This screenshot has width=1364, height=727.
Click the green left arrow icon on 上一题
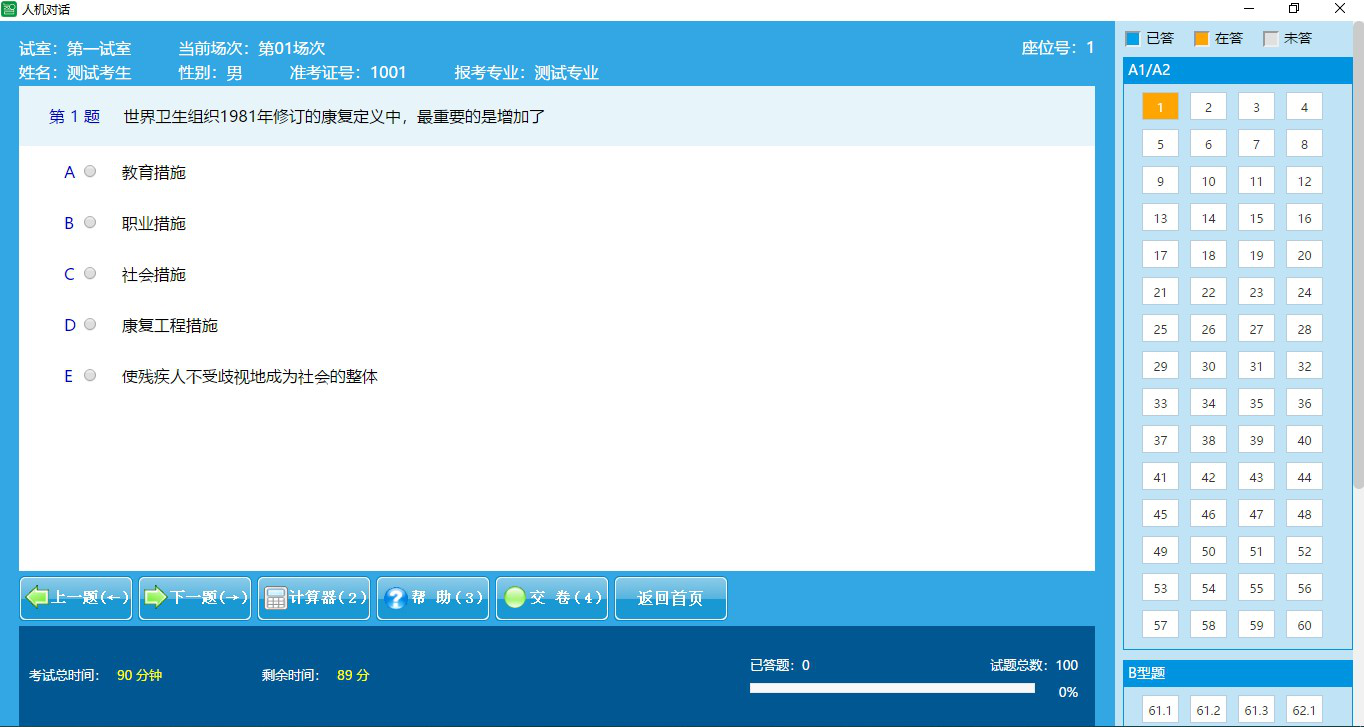(x=37, y=598)
